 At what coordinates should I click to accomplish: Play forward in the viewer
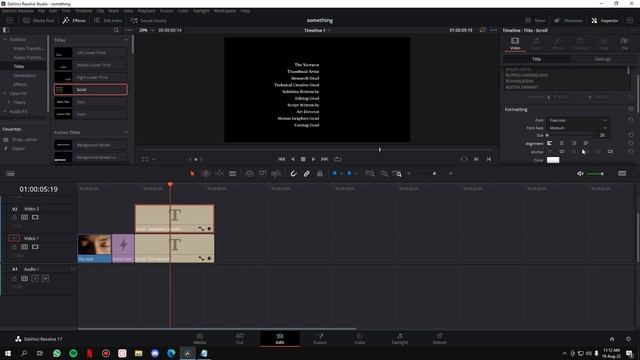313,159
